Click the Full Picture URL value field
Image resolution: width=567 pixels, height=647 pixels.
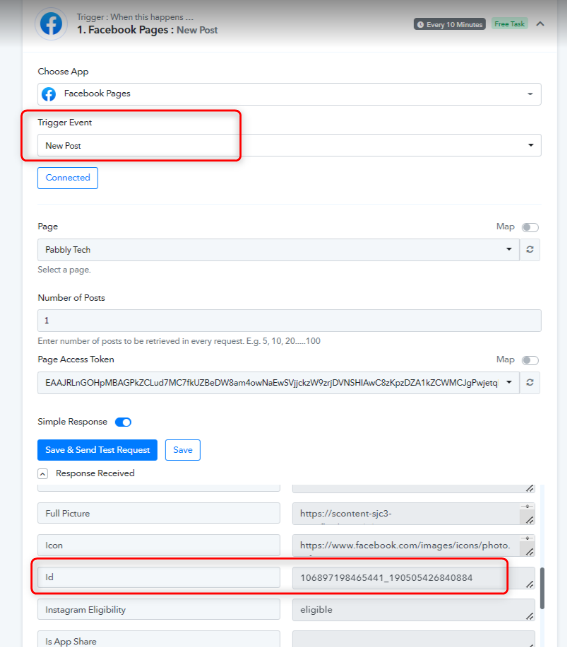pos(413,514)
